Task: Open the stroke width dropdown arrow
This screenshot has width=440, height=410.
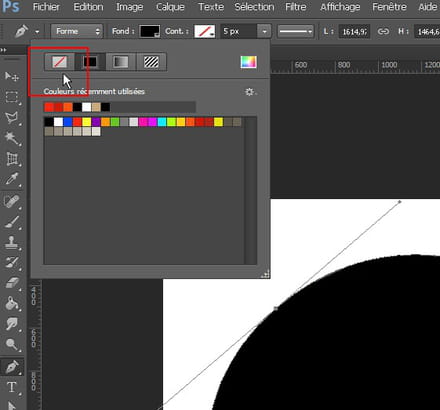Action: click(x=264, y=32)
